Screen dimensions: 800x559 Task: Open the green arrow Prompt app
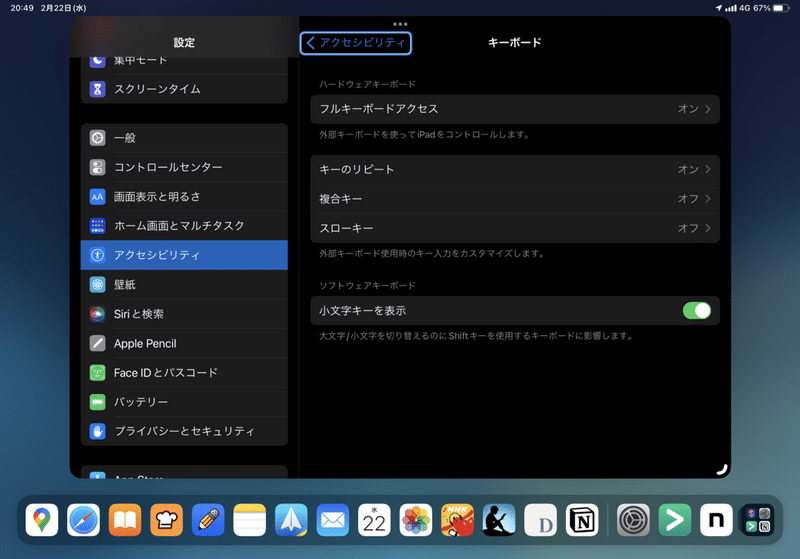tap(675, 520)
